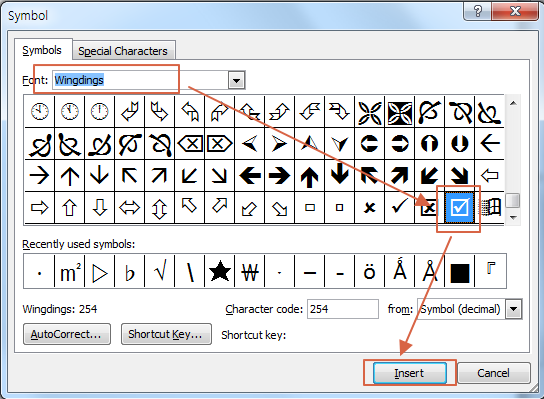Close the Symbol dialog window
The height and width of the screenshot is (399, 544).
[x=515, y=11]
